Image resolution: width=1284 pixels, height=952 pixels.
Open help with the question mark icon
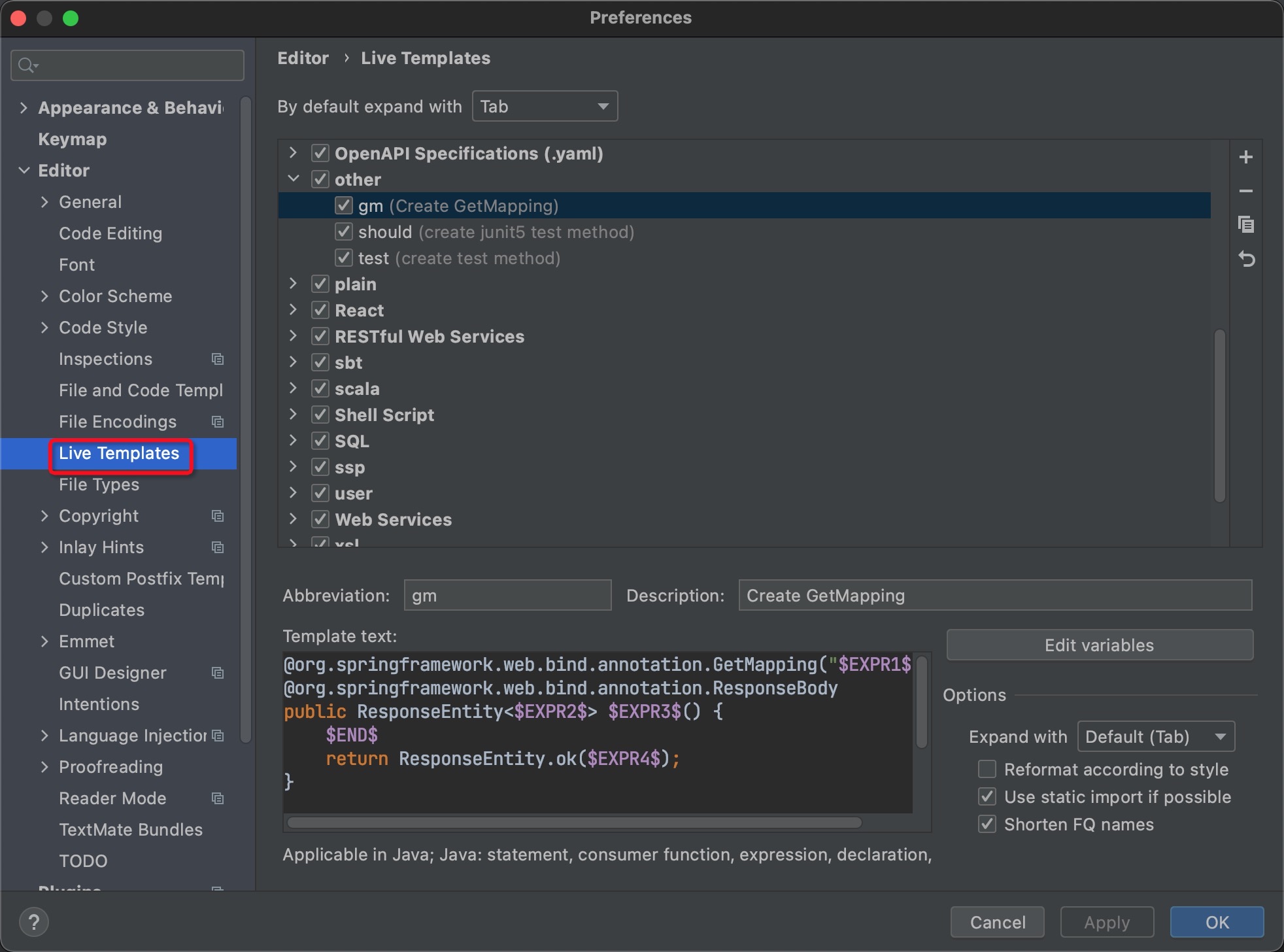click(34, 922)
